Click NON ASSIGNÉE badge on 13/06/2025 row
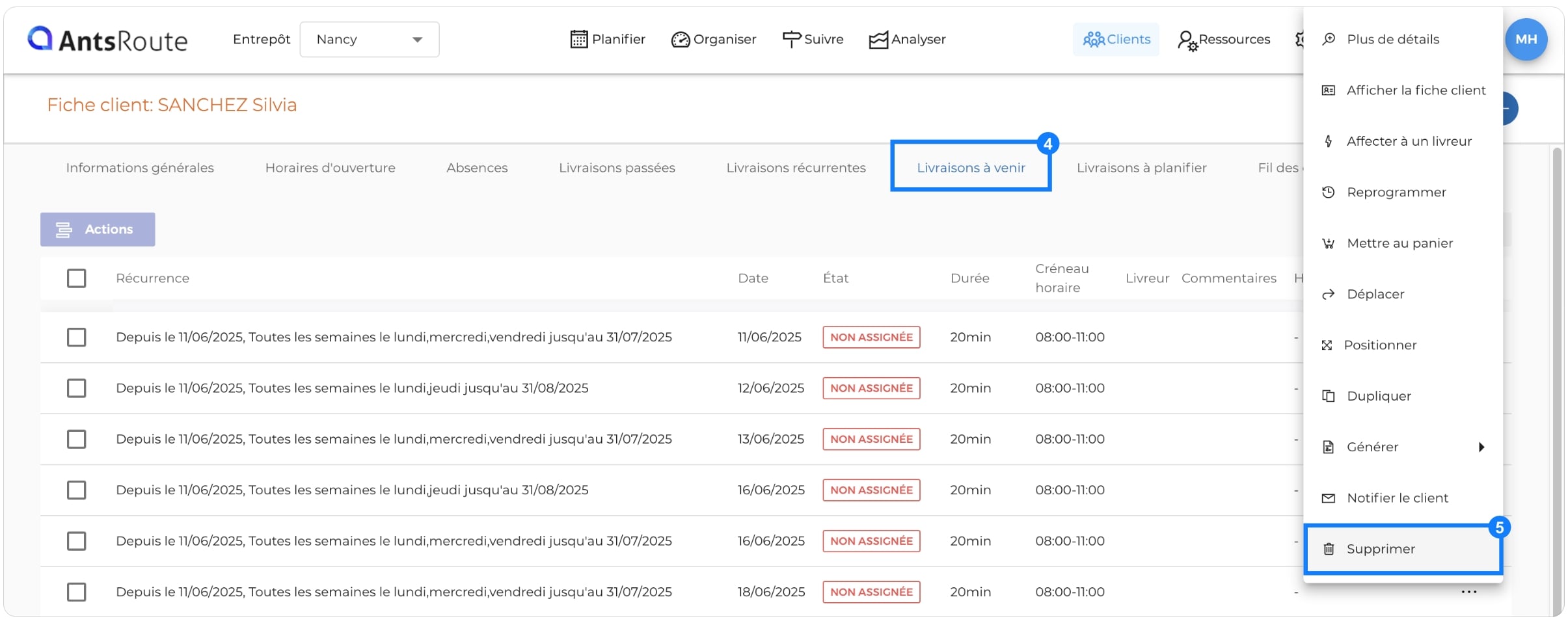The width and height of the screenshot is (1568, 623). click(871, 439)
